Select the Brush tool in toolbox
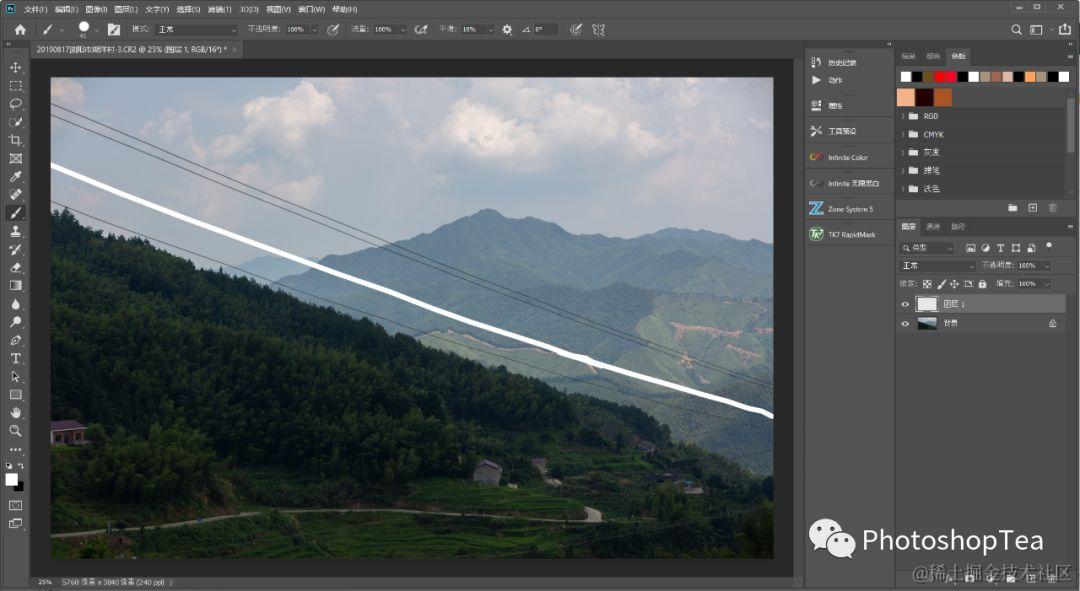1080x591 pixels. click(15, 213)
